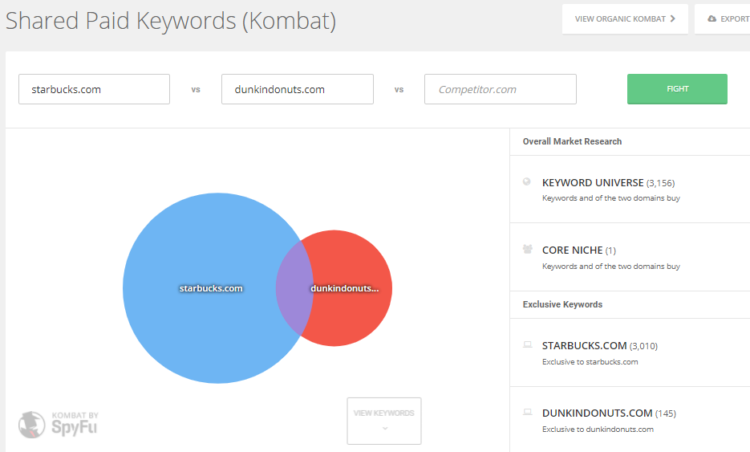
Task: Click the laptop icon beside STARBUCKS.COM
Action: tap(527, 345)
